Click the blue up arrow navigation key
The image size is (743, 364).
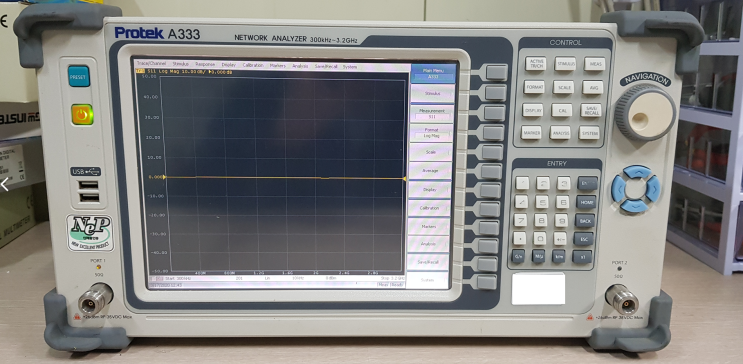click(x=636, y=172)
